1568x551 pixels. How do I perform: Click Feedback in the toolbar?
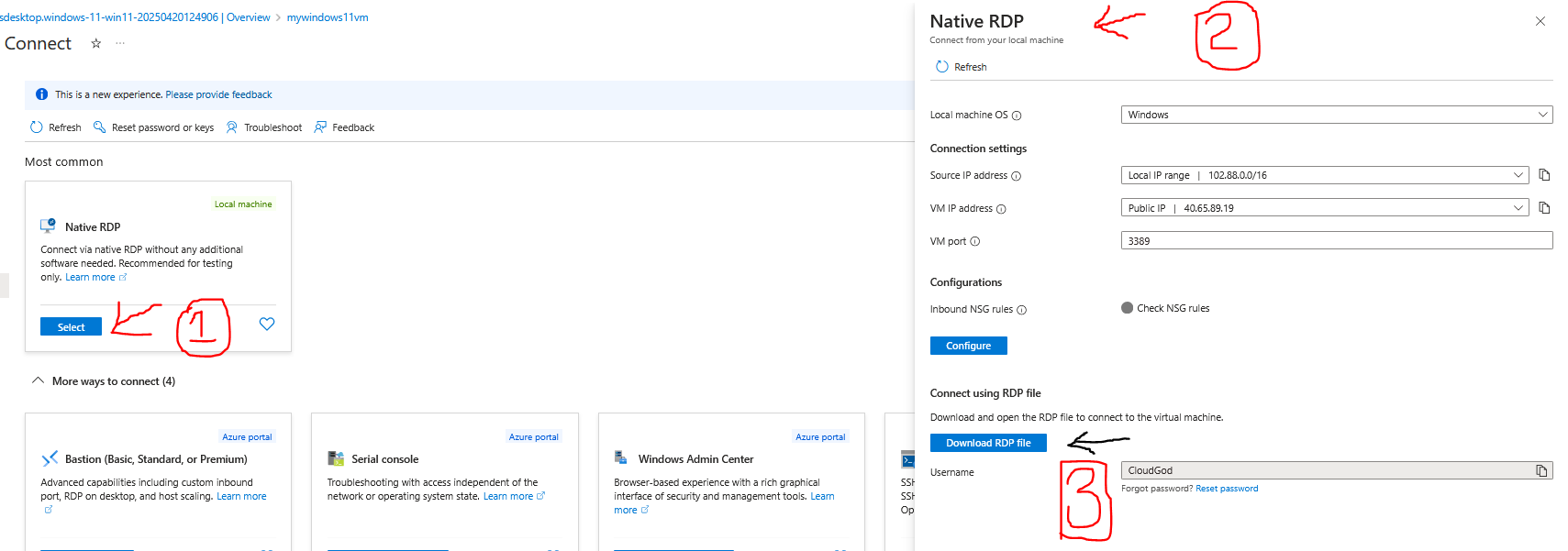[x=344, y=127]
